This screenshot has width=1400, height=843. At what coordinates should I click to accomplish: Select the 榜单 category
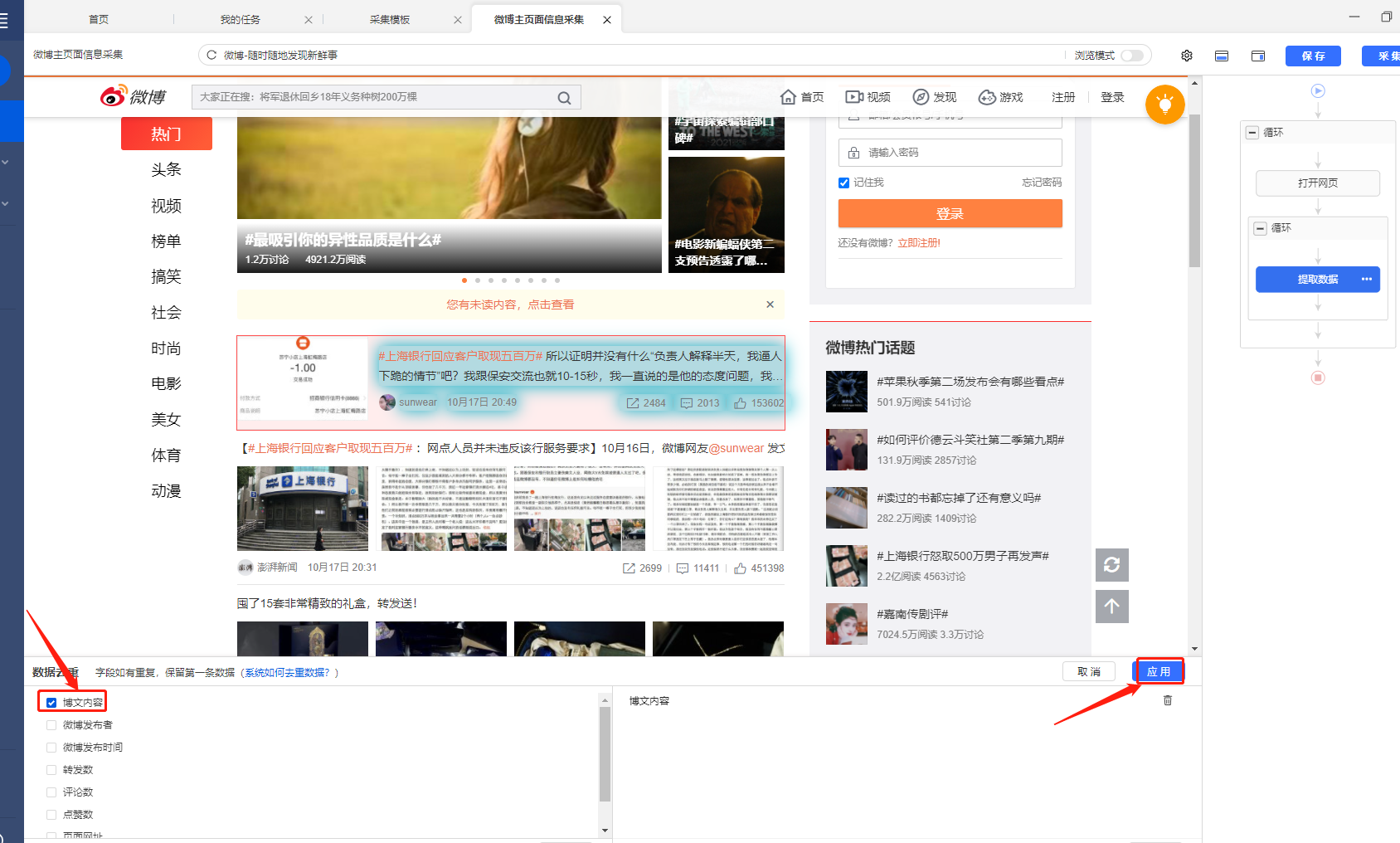(x=166, y=241)
